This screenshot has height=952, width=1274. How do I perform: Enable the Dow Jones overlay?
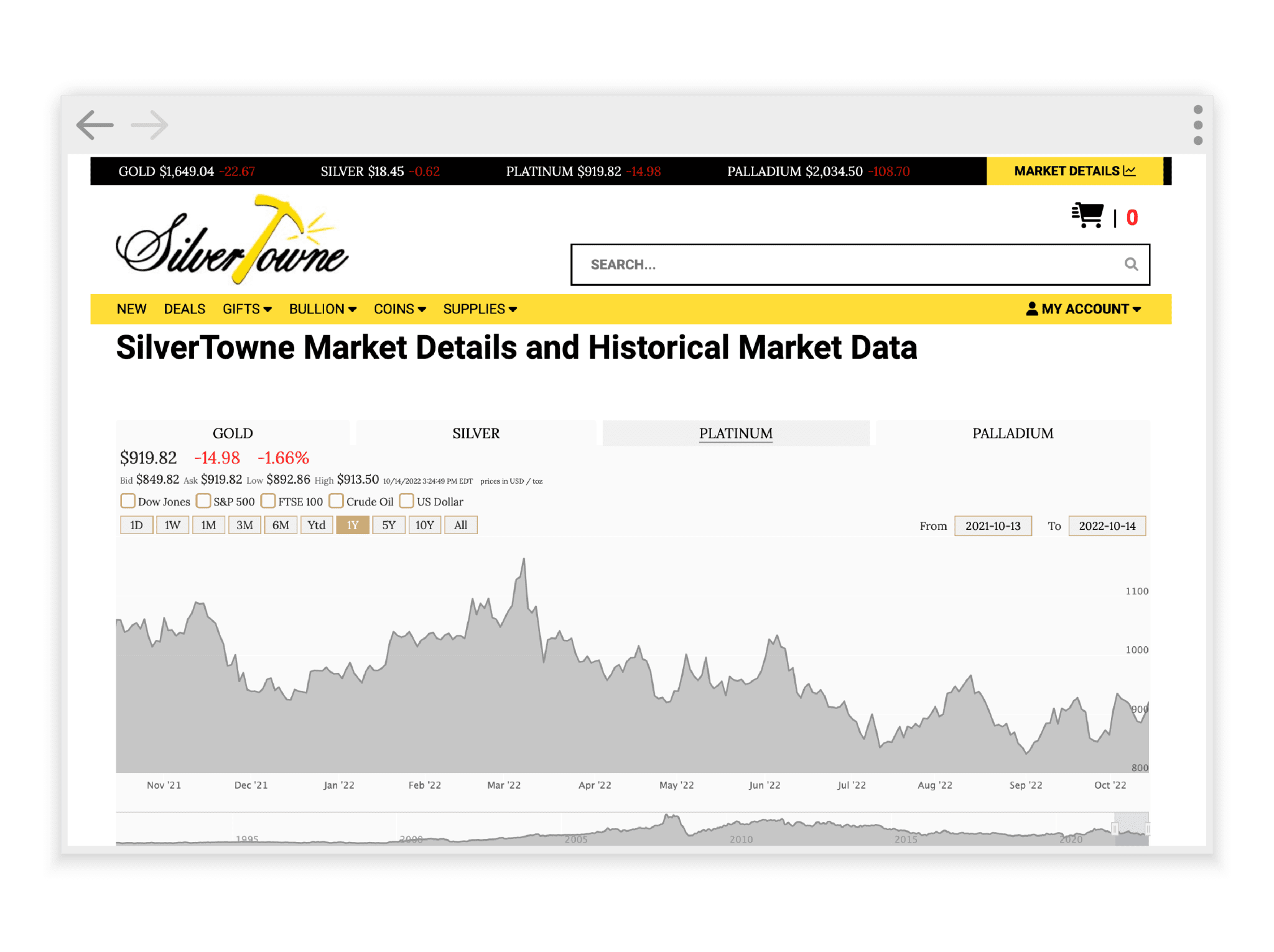point(128,501)
